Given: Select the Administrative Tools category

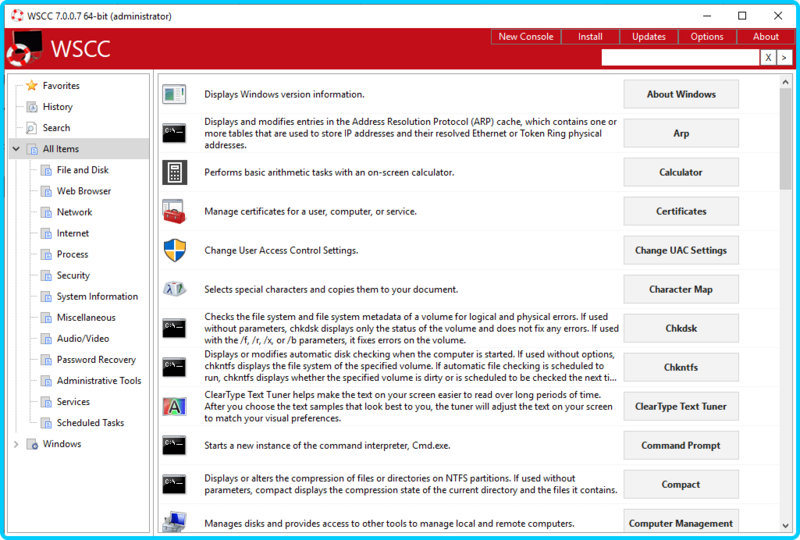Looking at the screenshot, I should point(99,381).
